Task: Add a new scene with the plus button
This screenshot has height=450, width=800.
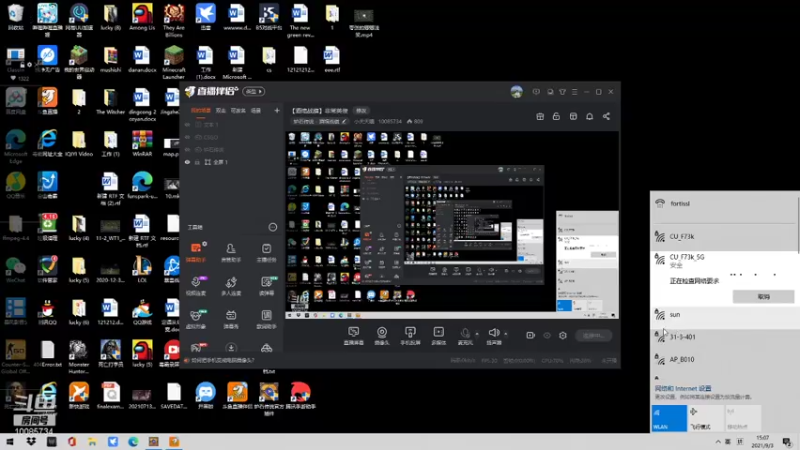Action: [277, 110]
